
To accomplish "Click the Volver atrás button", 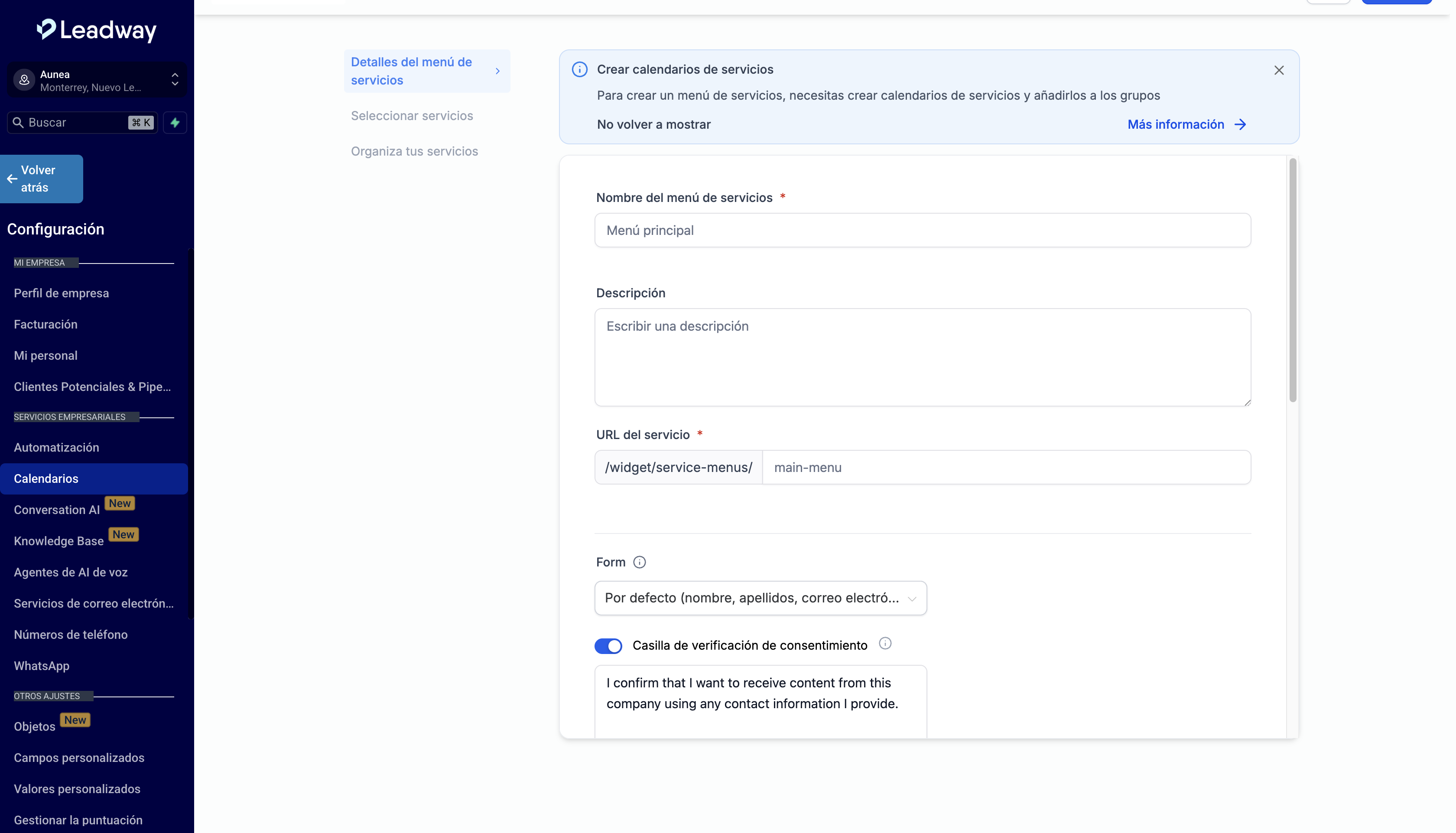I will pyautogui.click(x=41, y=179).
